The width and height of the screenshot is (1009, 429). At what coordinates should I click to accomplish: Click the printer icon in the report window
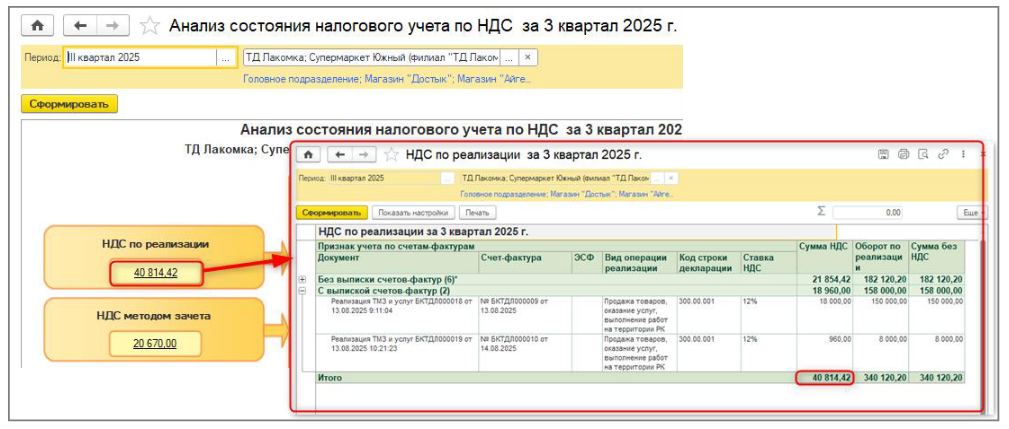[x=903, y=155]
